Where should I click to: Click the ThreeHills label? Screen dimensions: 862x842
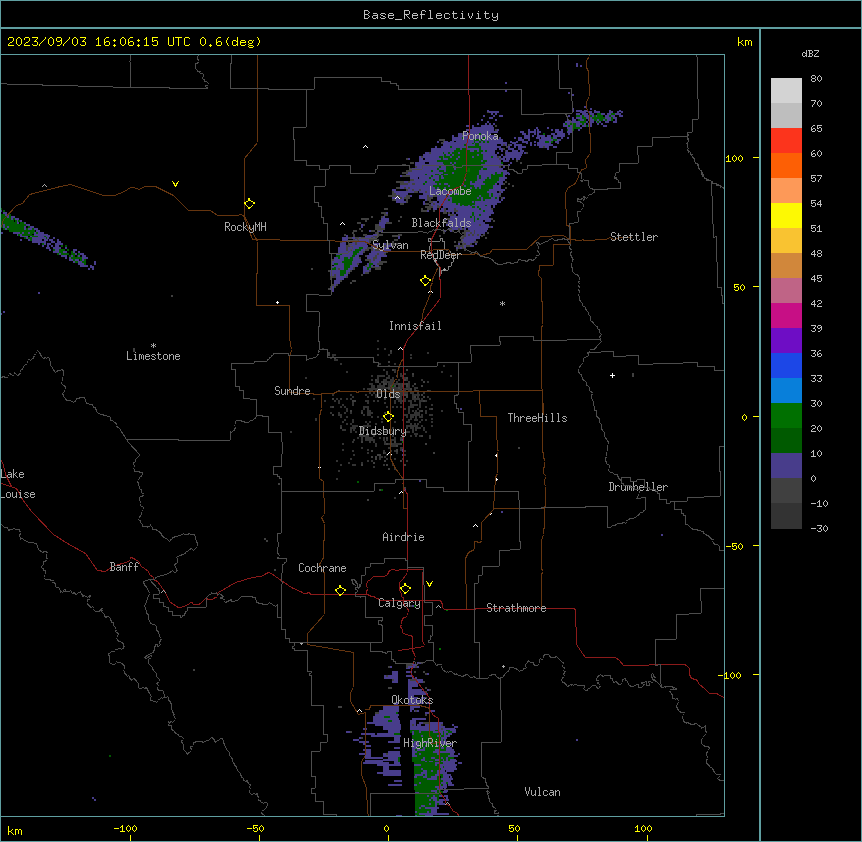(x=537, y=418)
